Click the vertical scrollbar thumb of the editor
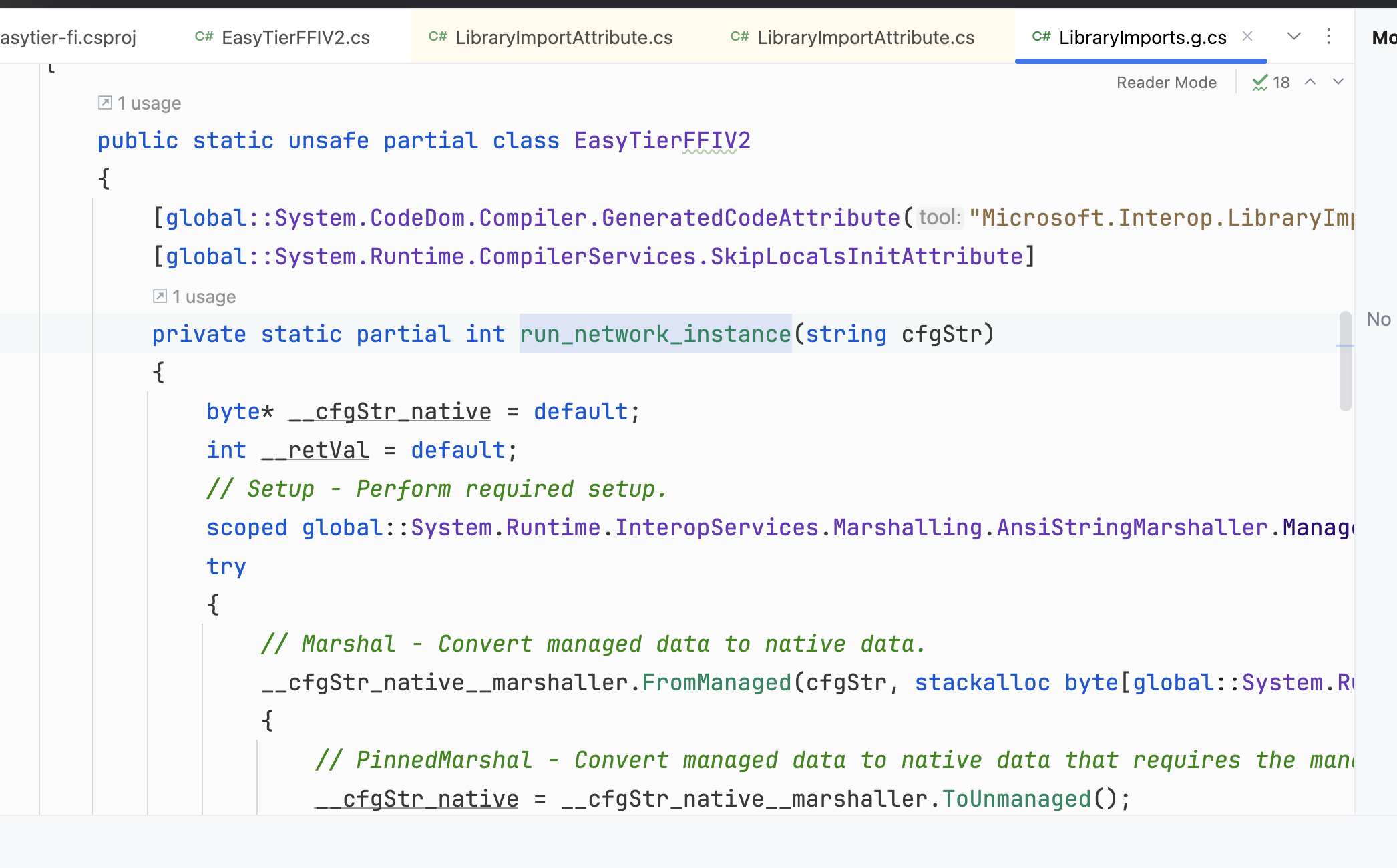Screen dimensions: 1397x868 (1345, 361)
